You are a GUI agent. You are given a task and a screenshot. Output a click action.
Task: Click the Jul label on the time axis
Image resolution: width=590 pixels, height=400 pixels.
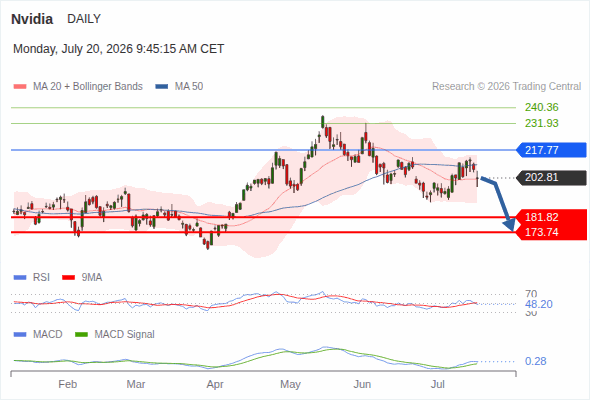[x=438, y=384]
